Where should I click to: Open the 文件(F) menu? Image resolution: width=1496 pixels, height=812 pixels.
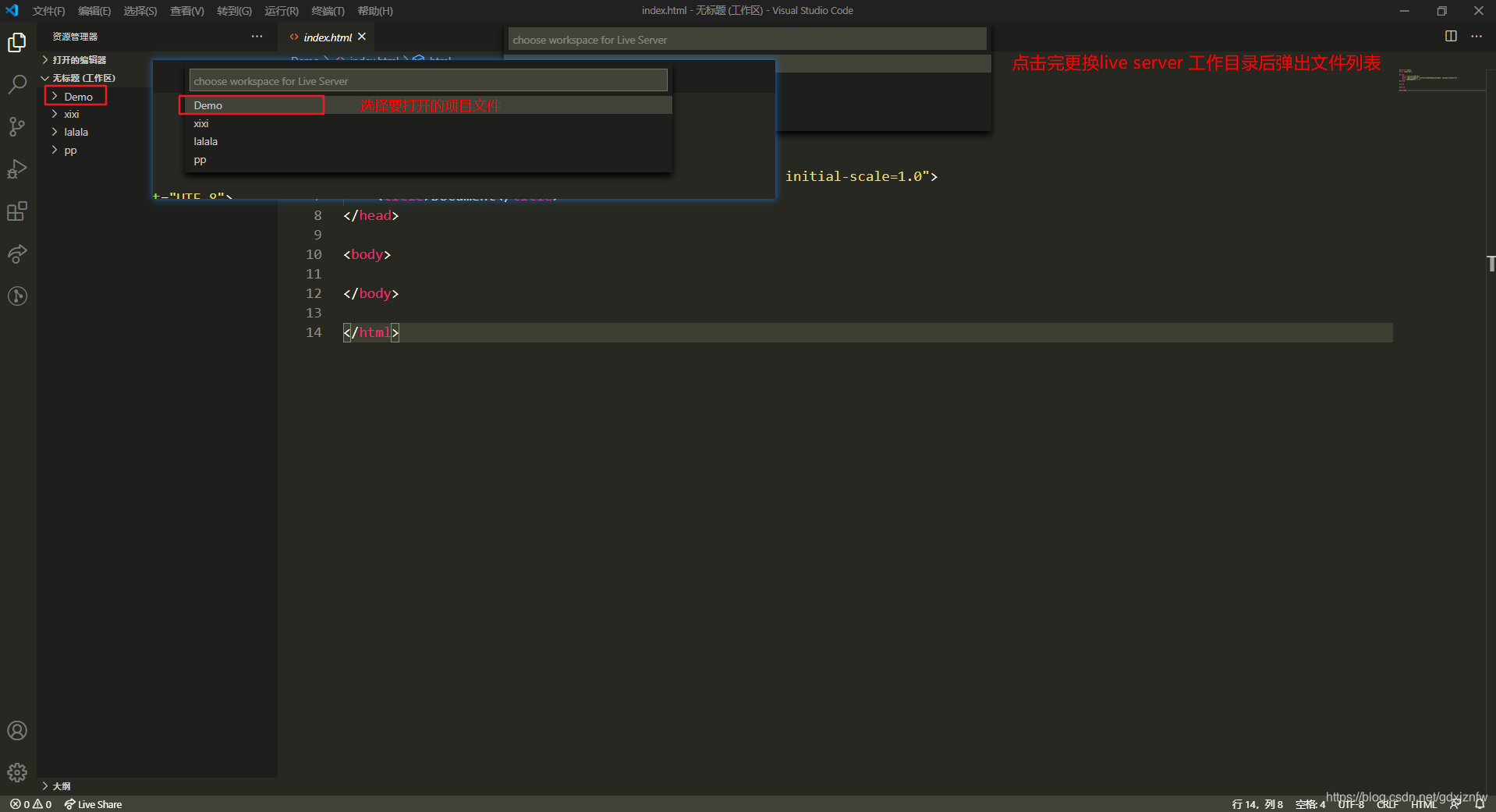[x=48, y=11]
